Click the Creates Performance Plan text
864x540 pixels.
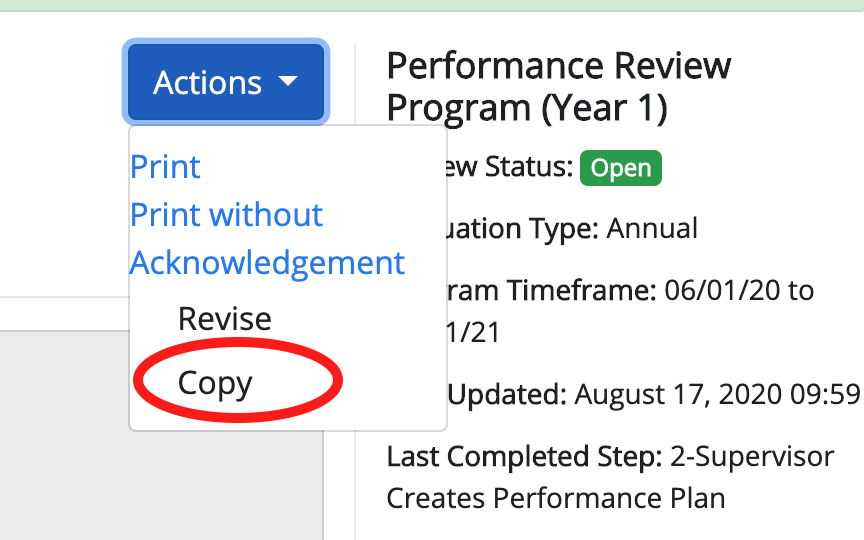click(x=555, y=498)
